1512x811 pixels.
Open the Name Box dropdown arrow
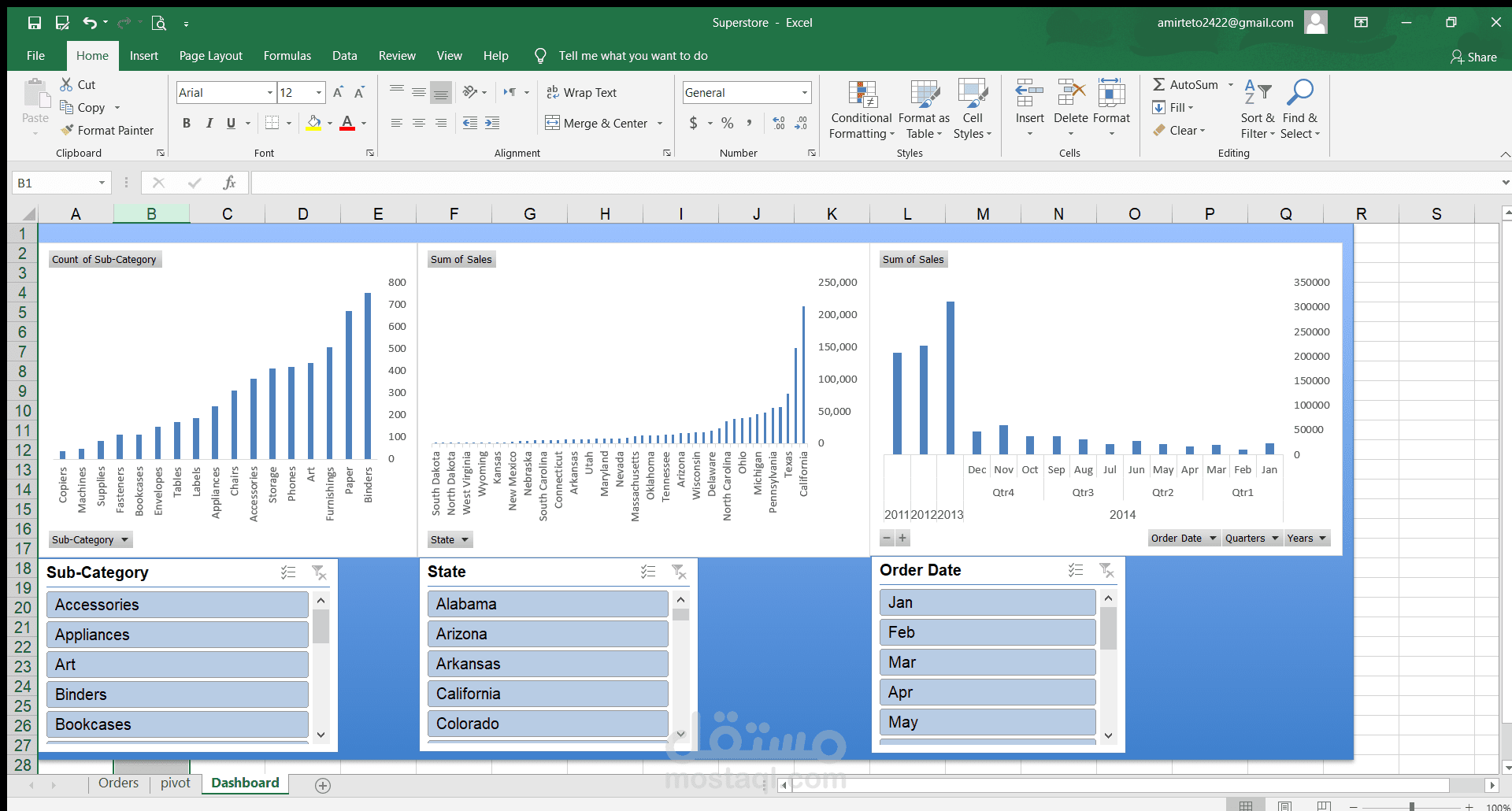click(x=102, y=183)
